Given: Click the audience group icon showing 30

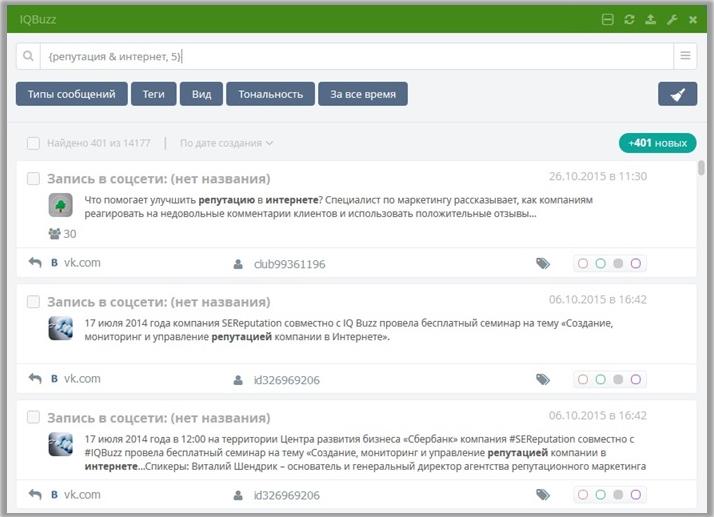Looking at the screenshot, I should (54, 234).
